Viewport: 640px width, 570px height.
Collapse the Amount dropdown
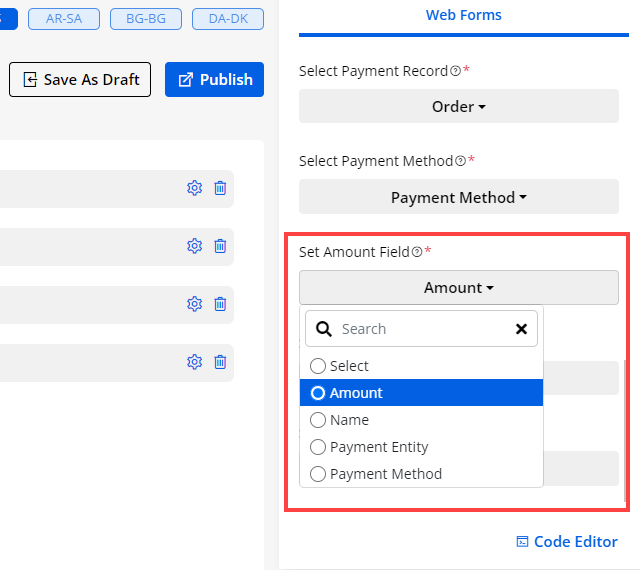458,288
